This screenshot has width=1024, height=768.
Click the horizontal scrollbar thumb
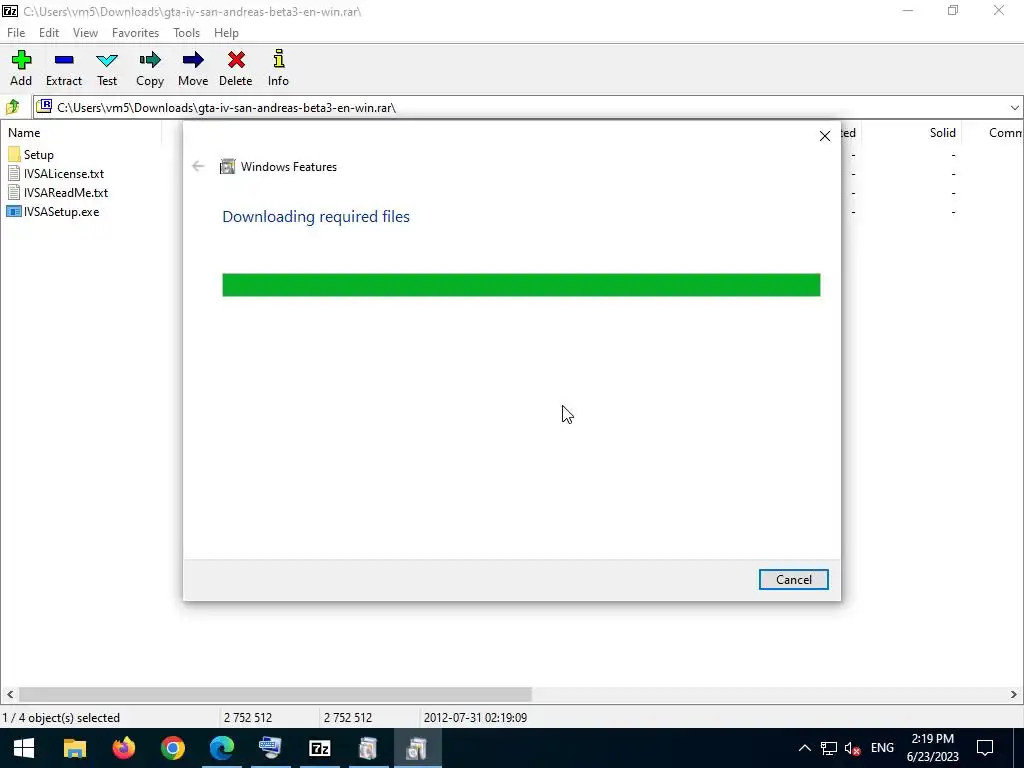click(x=275, y=694)
